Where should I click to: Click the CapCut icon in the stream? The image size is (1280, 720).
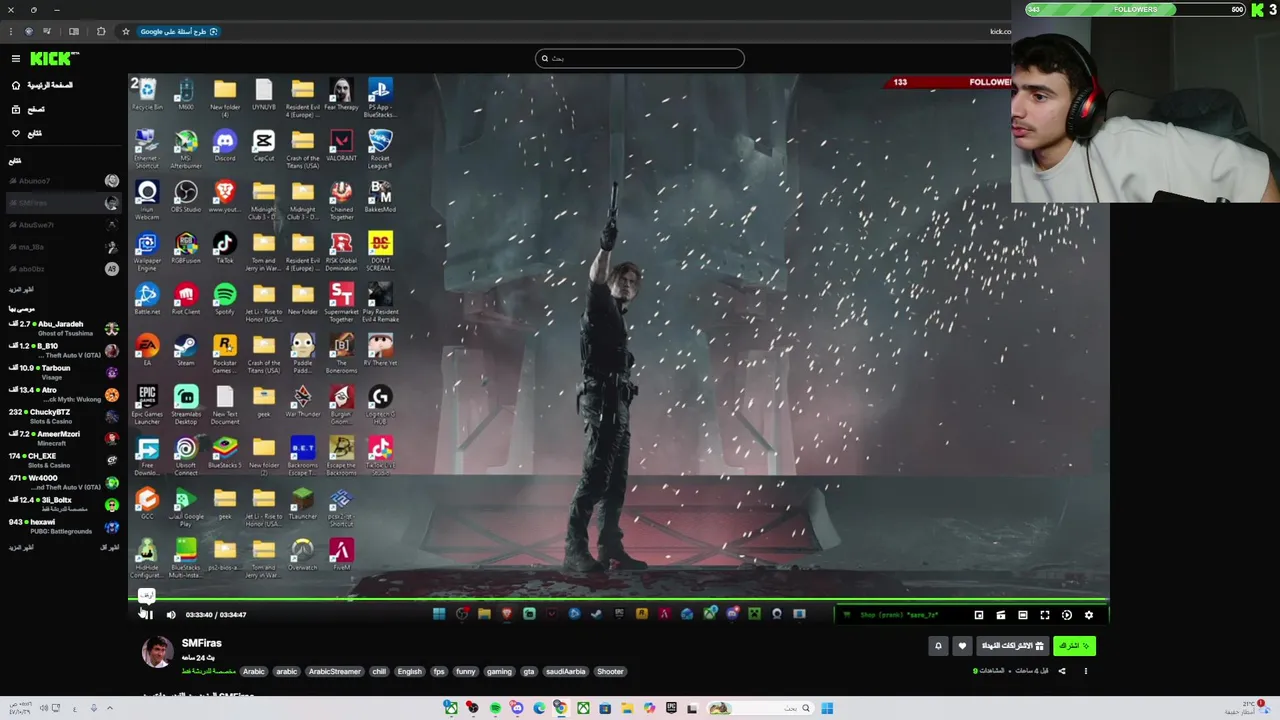tap(264, 146)
